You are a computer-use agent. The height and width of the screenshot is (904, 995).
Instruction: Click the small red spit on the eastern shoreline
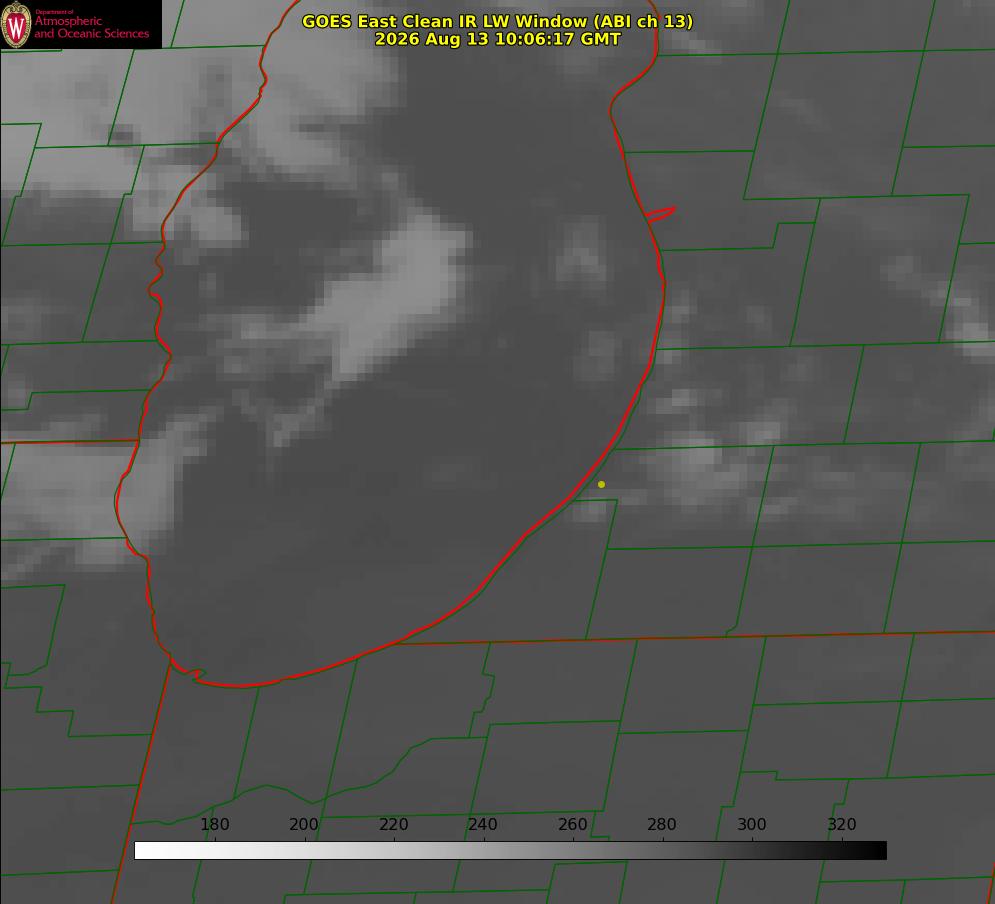coord(661,214)
